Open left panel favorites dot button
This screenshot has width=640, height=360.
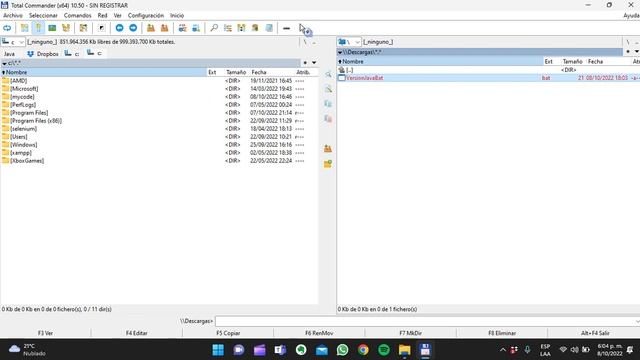[x=305, y=63]
